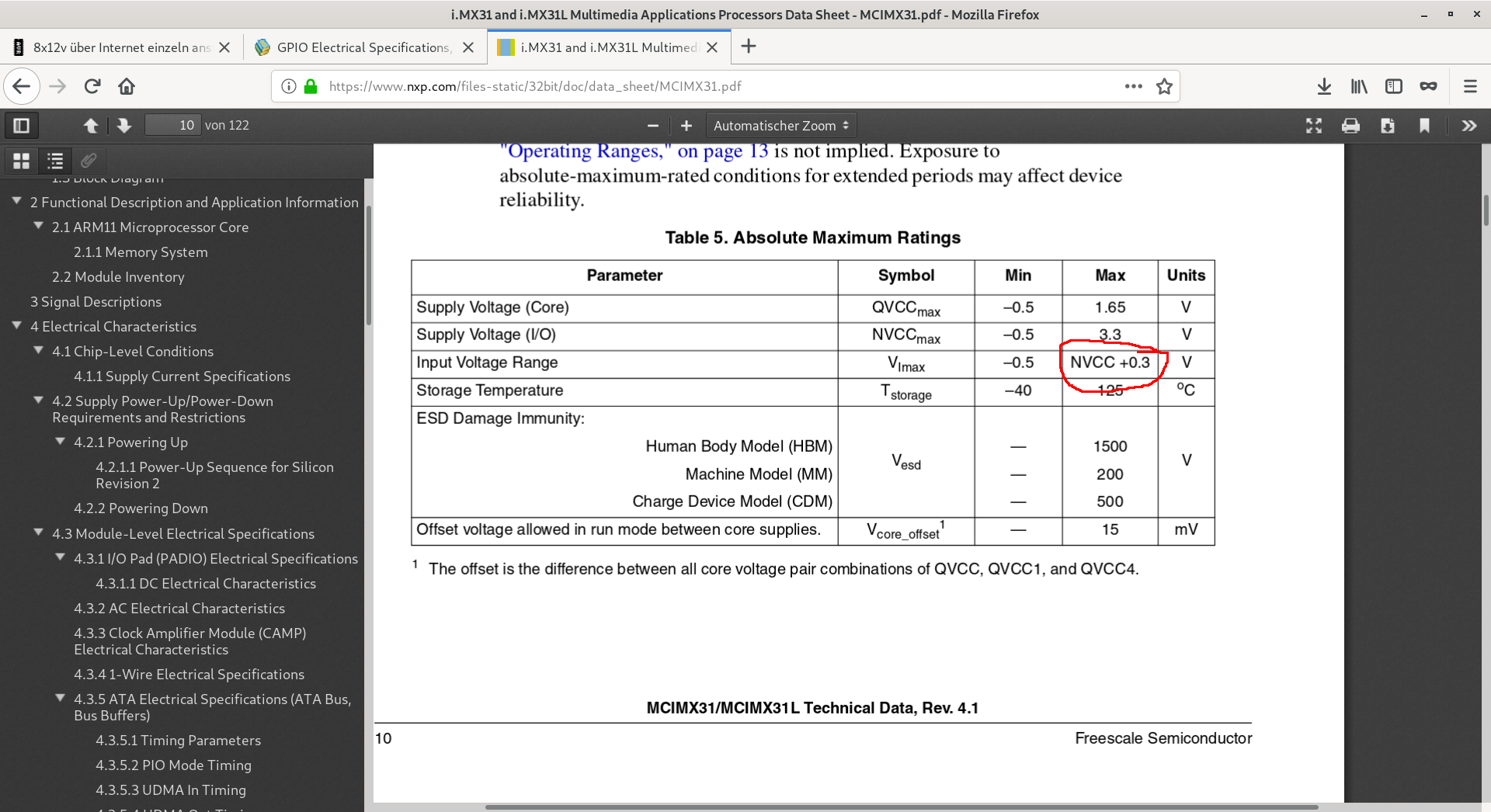1491x812 pixels.
Task: Collapse 4.1 Chip-Level Conditions section
Action: 38,350
